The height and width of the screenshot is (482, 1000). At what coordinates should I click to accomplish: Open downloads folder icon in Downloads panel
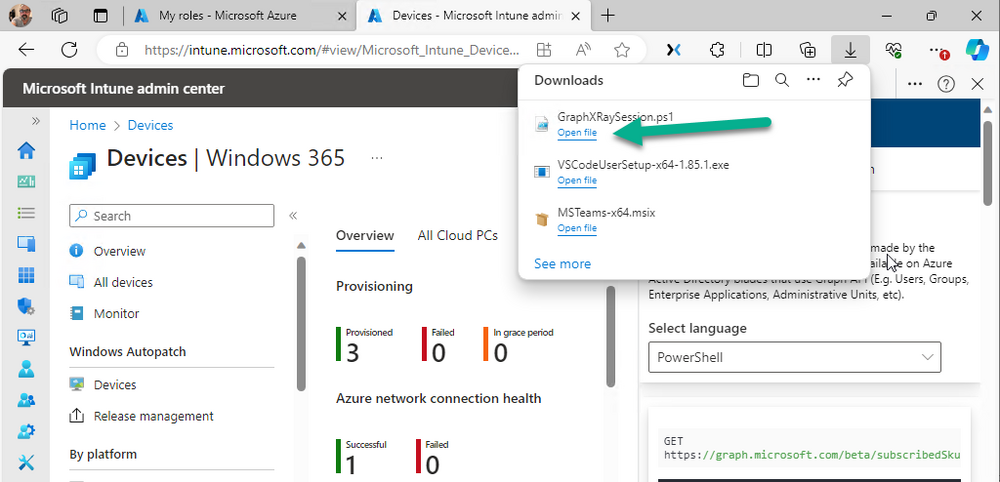tap(751, 80)
